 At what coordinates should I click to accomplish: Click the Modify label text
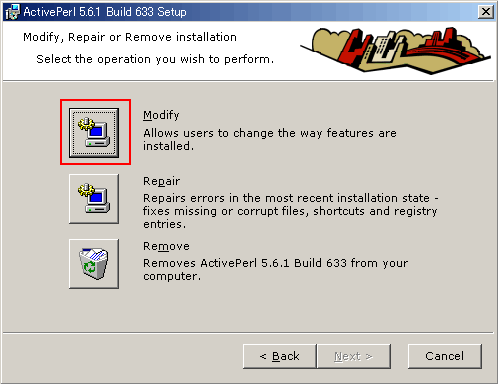[161, 115]
